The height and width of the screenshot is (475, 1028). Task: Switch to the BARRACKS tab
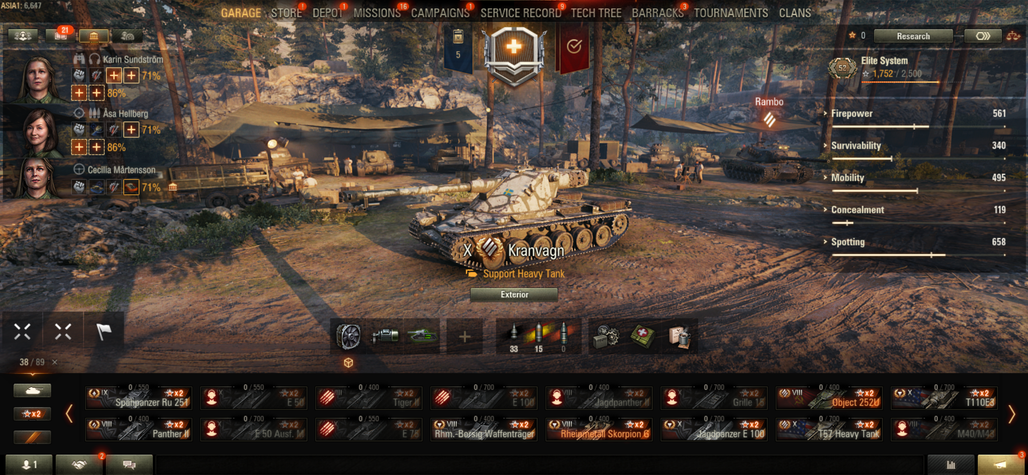click(658, 13)
